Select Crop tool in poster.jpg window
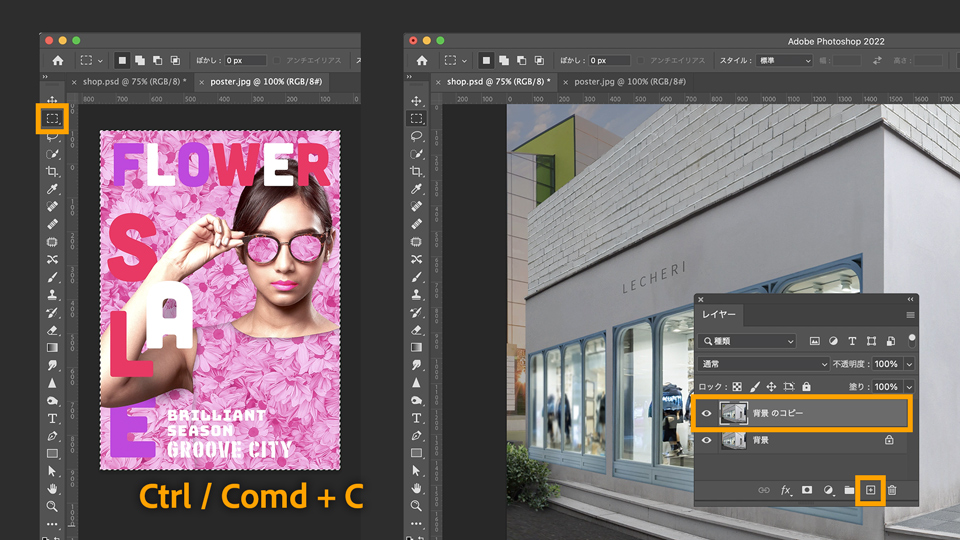The width and height of the screenshot is (960, 540). [x=52, y=171]
